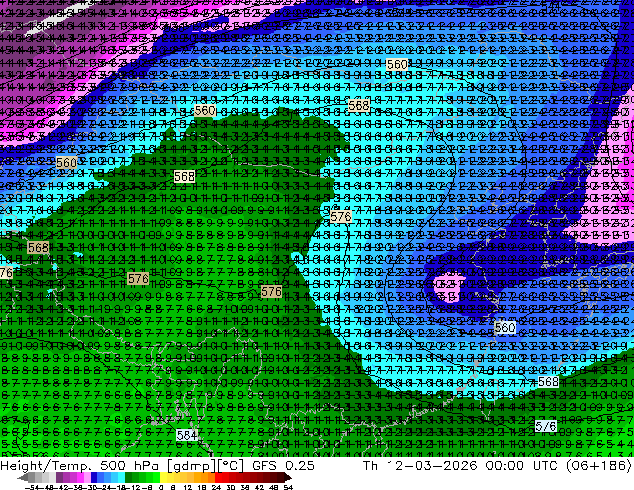Click the 560 label below the pink cold pool
The image size is (634, 490).
pos(505,327)
